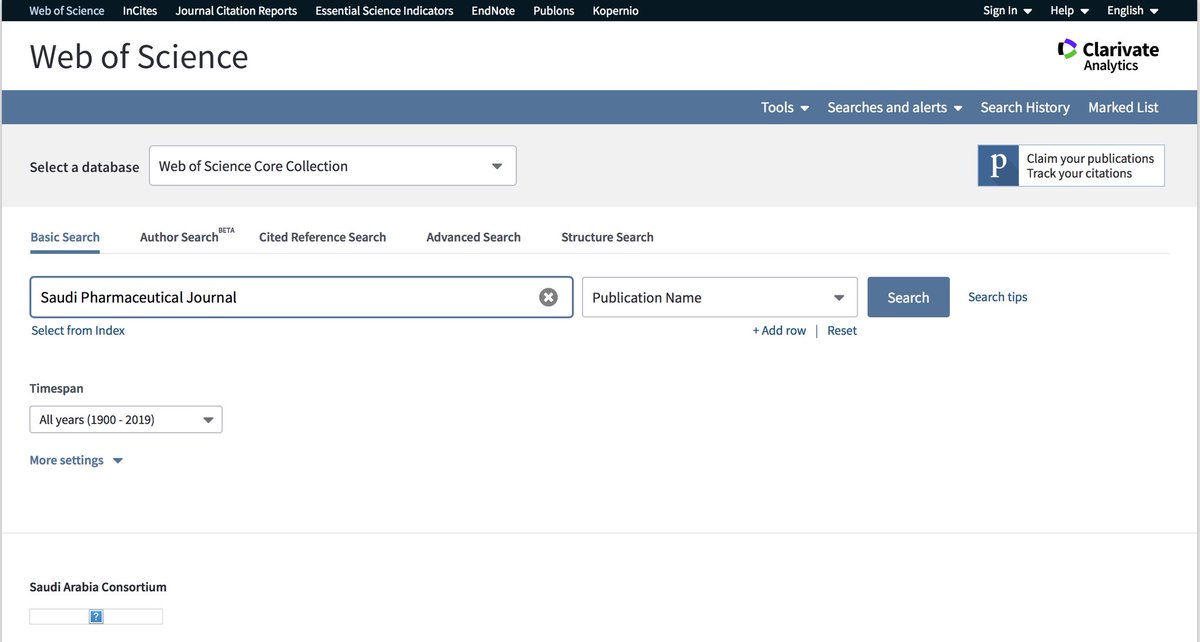Click the Reset link
Screen dimensions: 1200x642
click(842, 331)
